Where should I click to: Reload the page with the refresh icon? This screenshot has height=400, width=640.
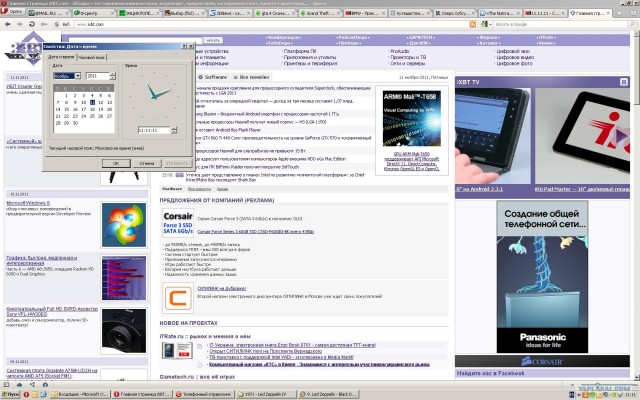pos(31,24)
